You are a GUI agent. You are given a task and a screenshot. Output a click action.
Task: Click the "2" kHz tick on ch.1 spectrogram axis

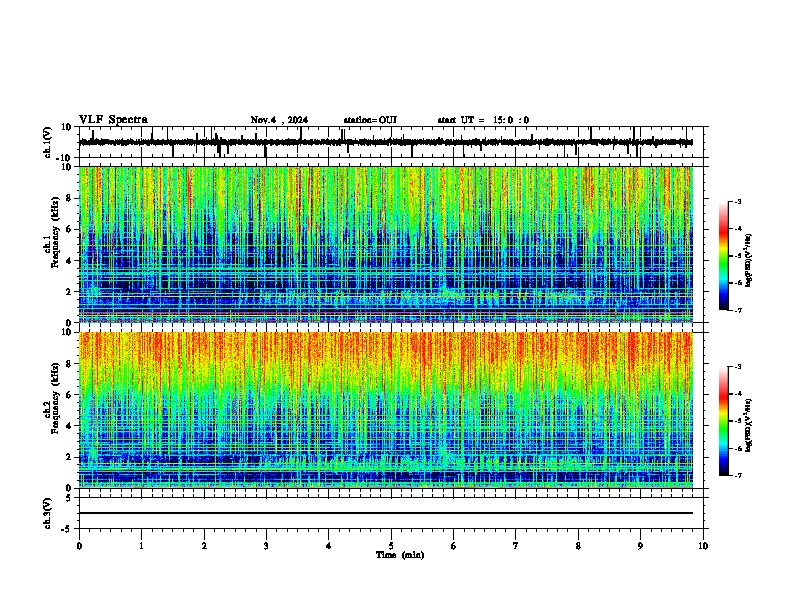[x=69, y=292]
